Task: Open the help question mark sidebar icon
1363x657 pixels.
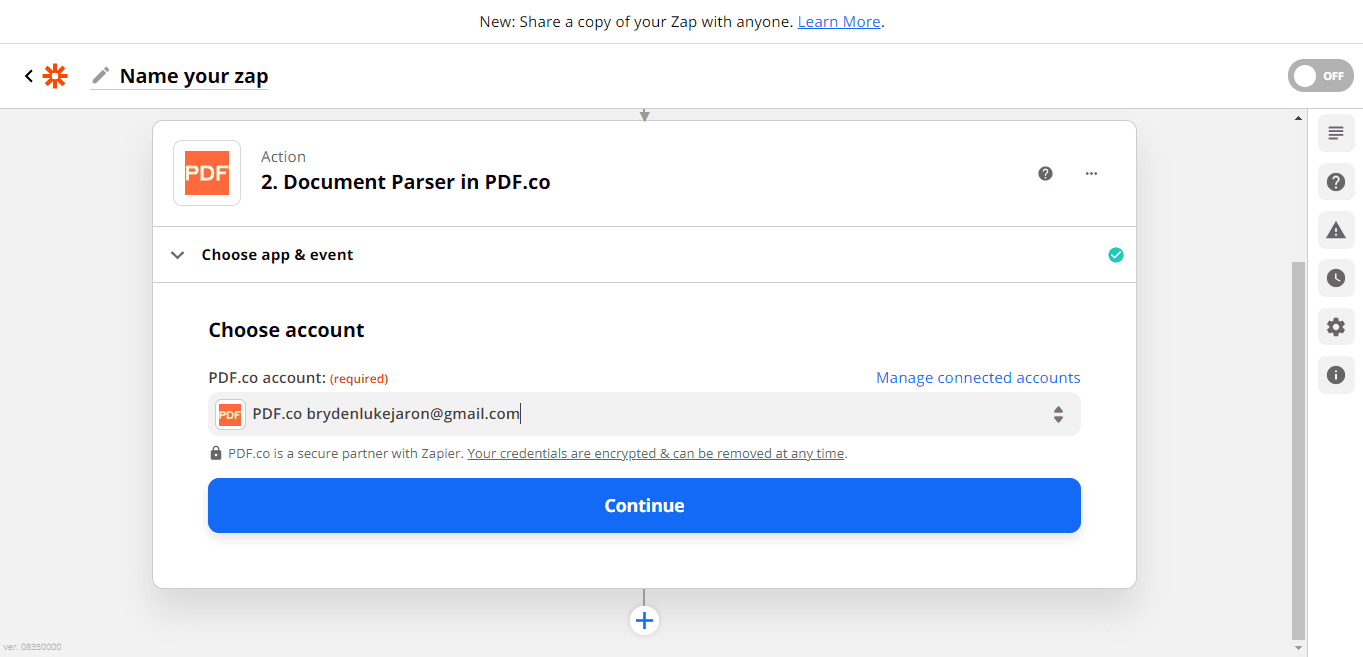Action: click(x=1336, y=182)
